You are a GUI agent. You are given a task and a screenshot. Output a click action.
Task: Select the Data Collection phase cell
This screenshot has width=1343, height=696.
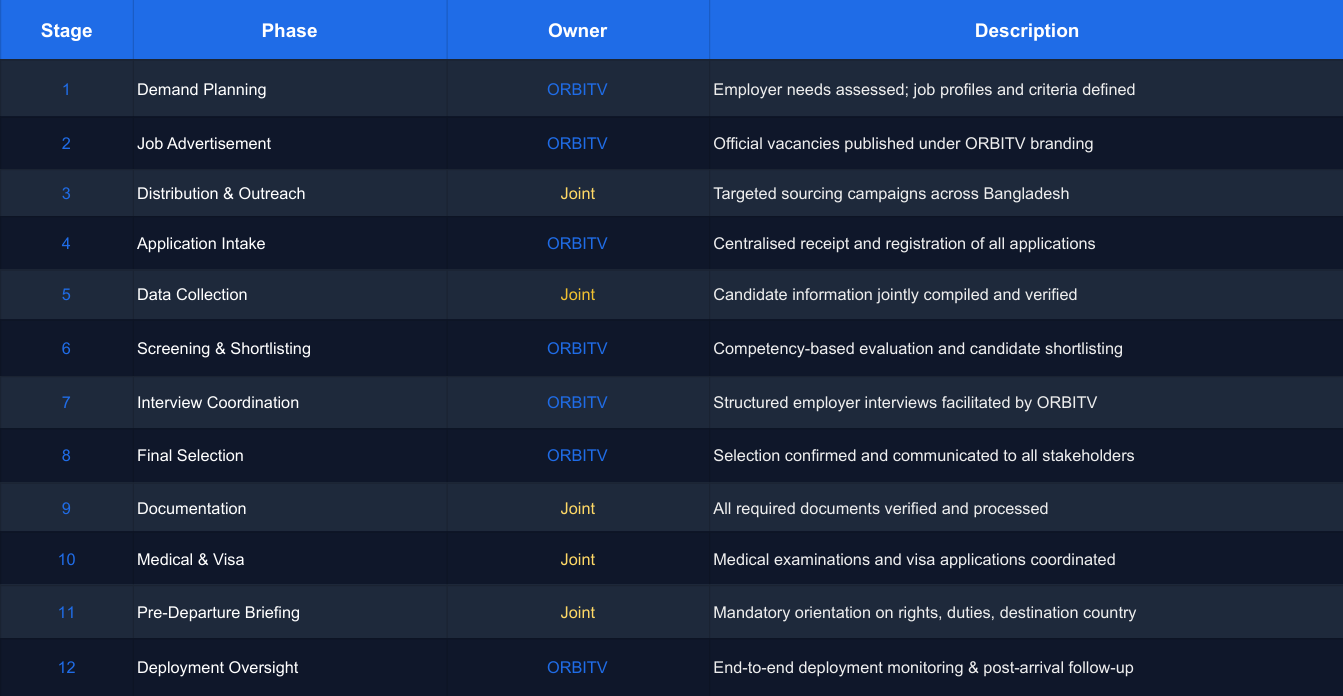[289, 294]
